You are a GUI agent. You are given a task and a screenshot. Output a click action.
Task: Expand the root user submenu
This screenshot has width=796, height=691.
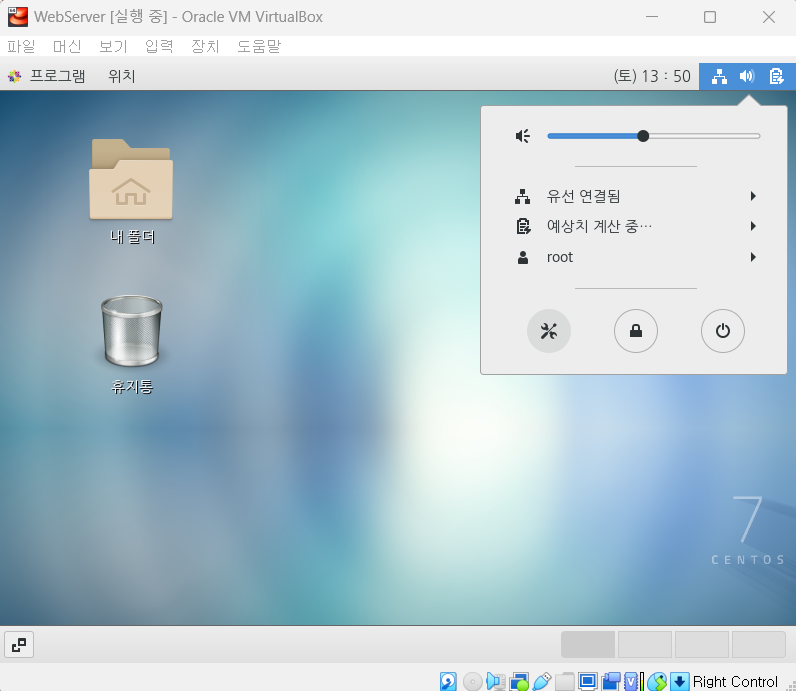(x=636, y=257)
